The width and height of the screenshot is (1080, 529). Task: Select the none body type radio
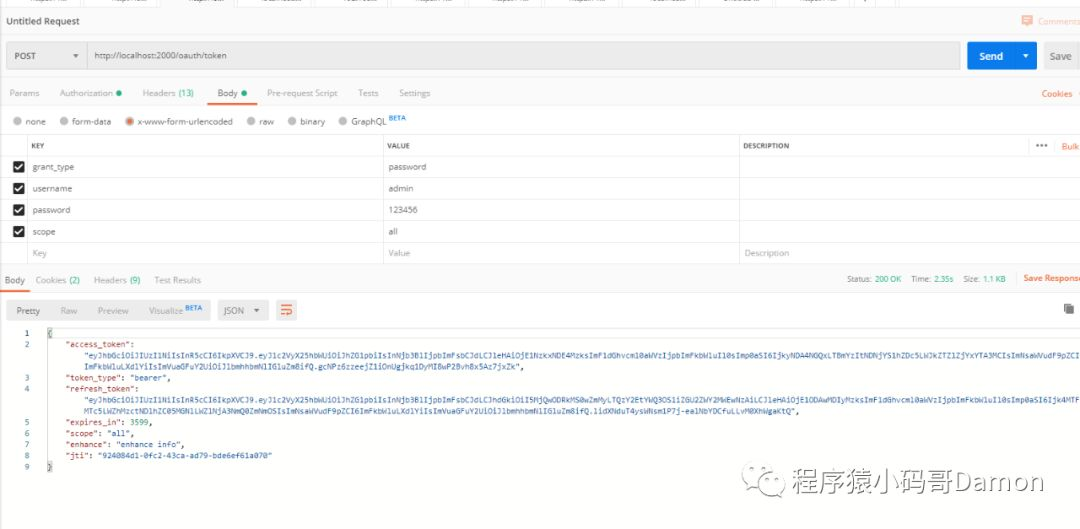pos(18,121)
